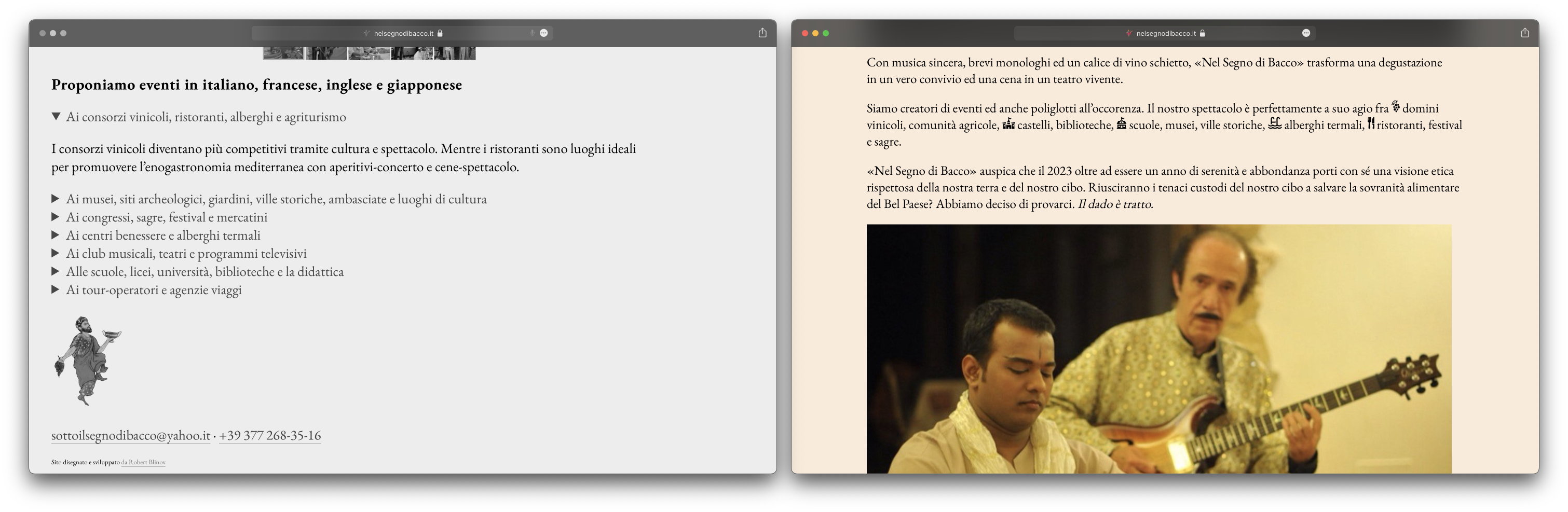
Task: Click the Bacchus figure illustration holding a cup
Action: [x=88, y=360]
